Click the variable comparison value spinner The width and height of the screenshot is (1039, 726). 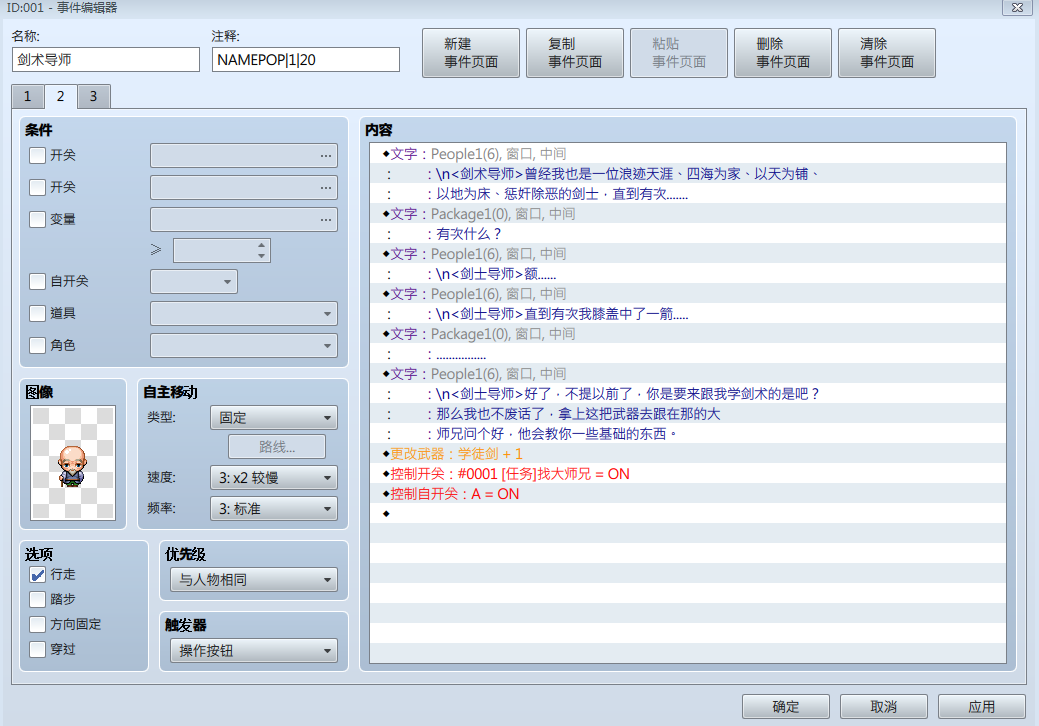point(221,250)
